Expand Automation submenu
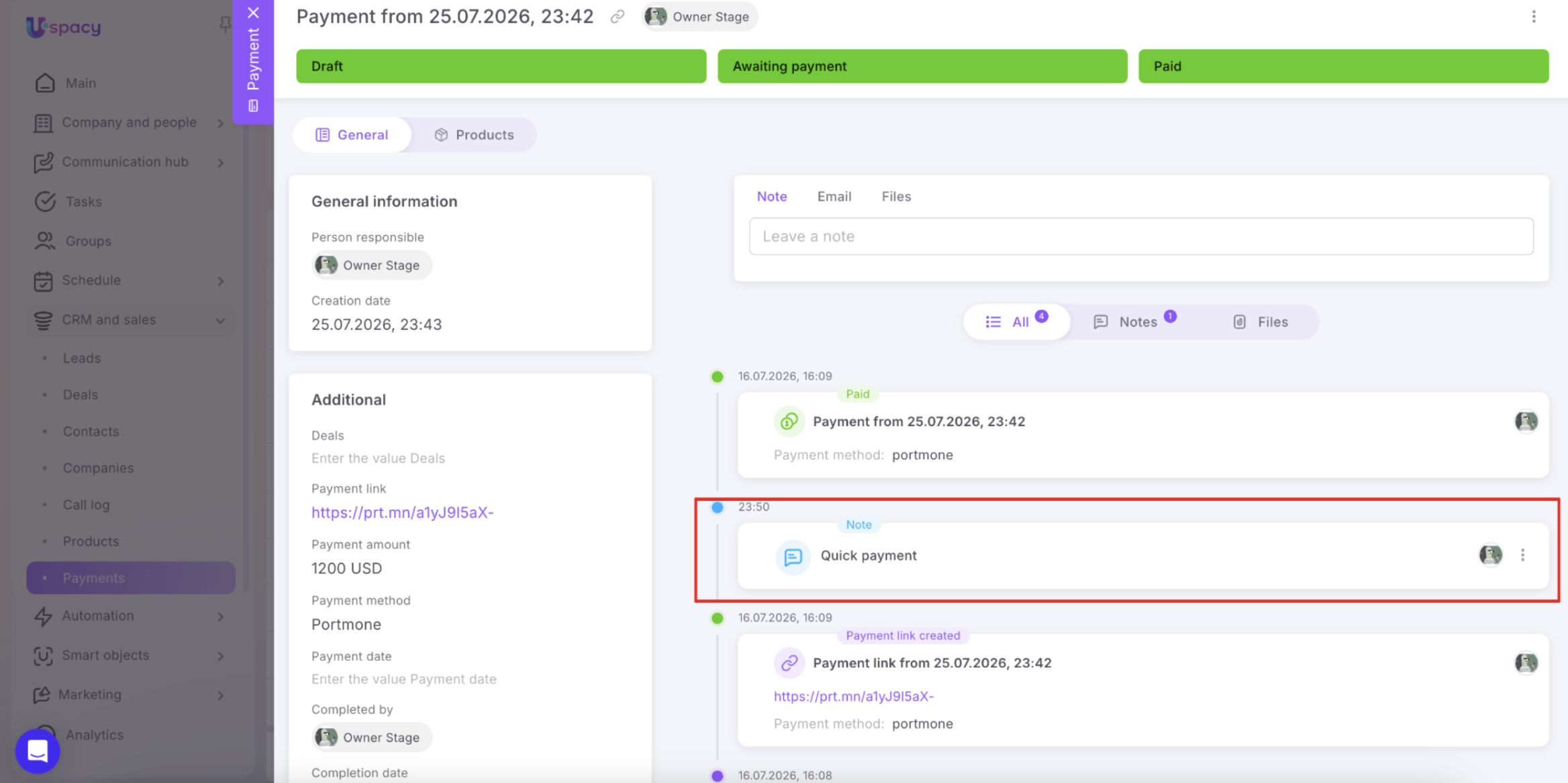 pos(220,616)
